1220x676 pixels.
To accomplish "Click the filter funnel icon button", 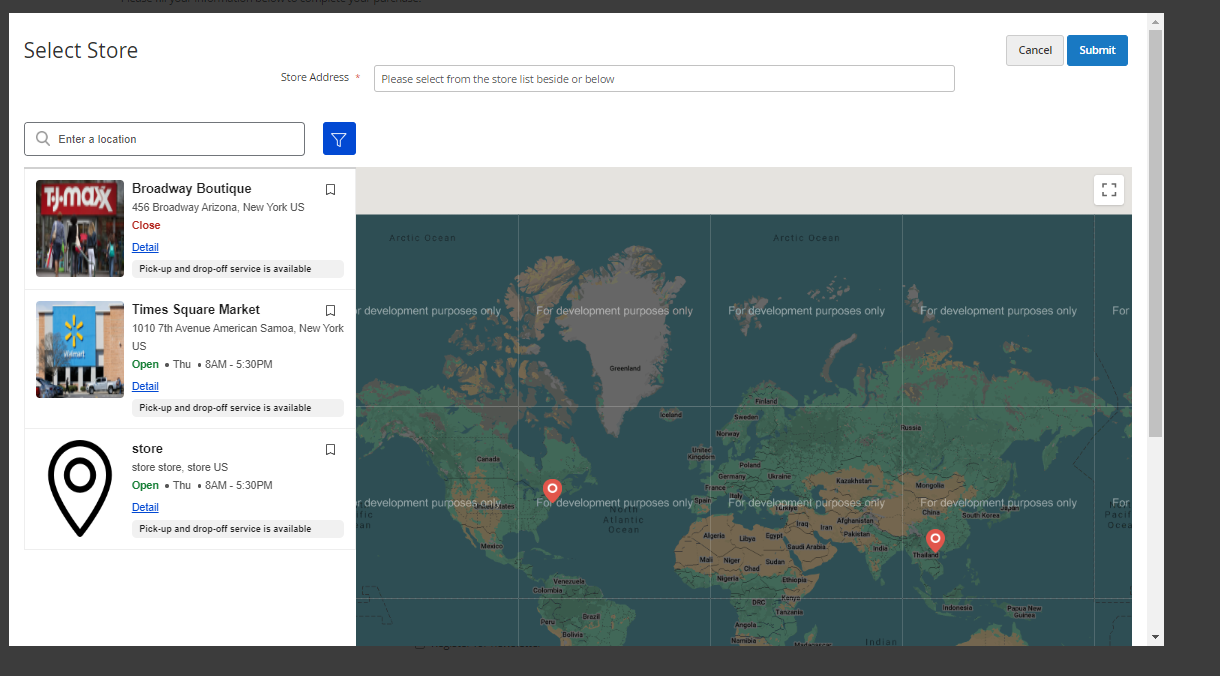I will pos(339,139).
